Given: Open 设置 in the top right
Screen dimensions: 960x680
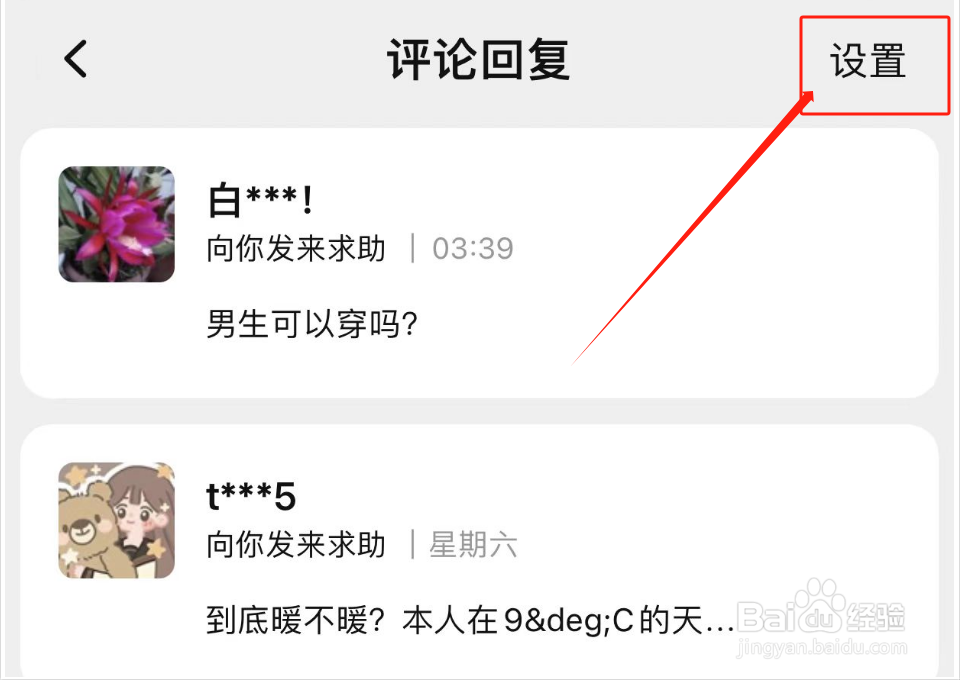Looking at the screenshot, I should point(868,61).
